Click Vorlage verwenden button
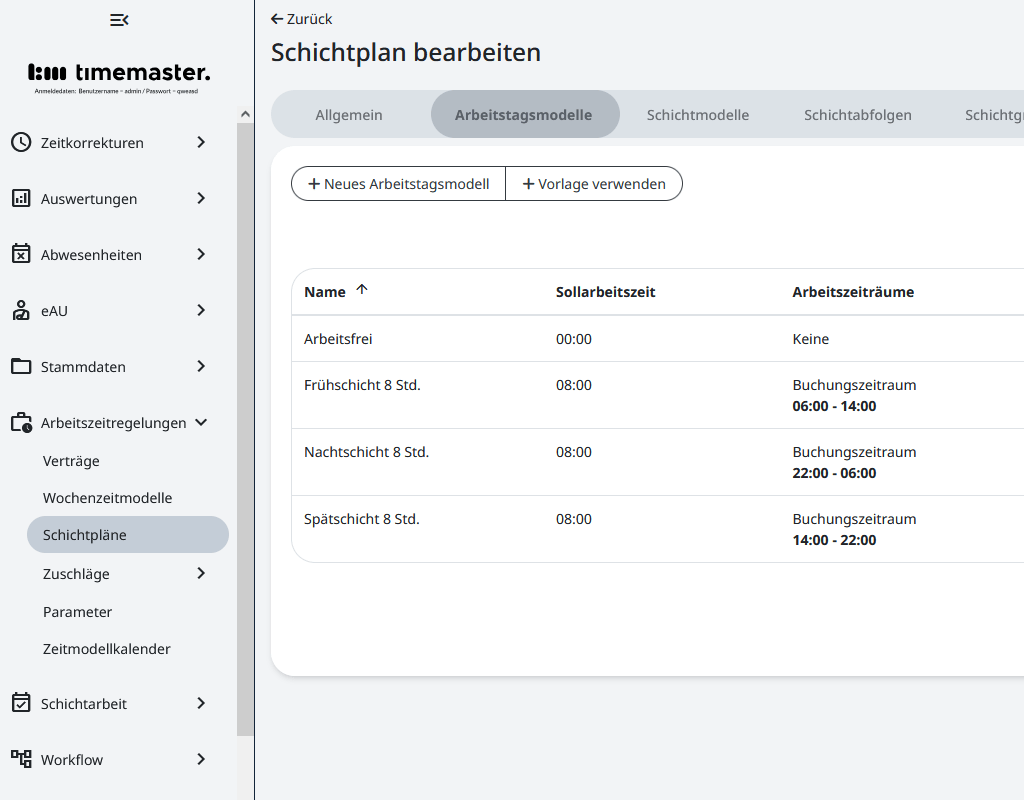 [x=594, y=184]
